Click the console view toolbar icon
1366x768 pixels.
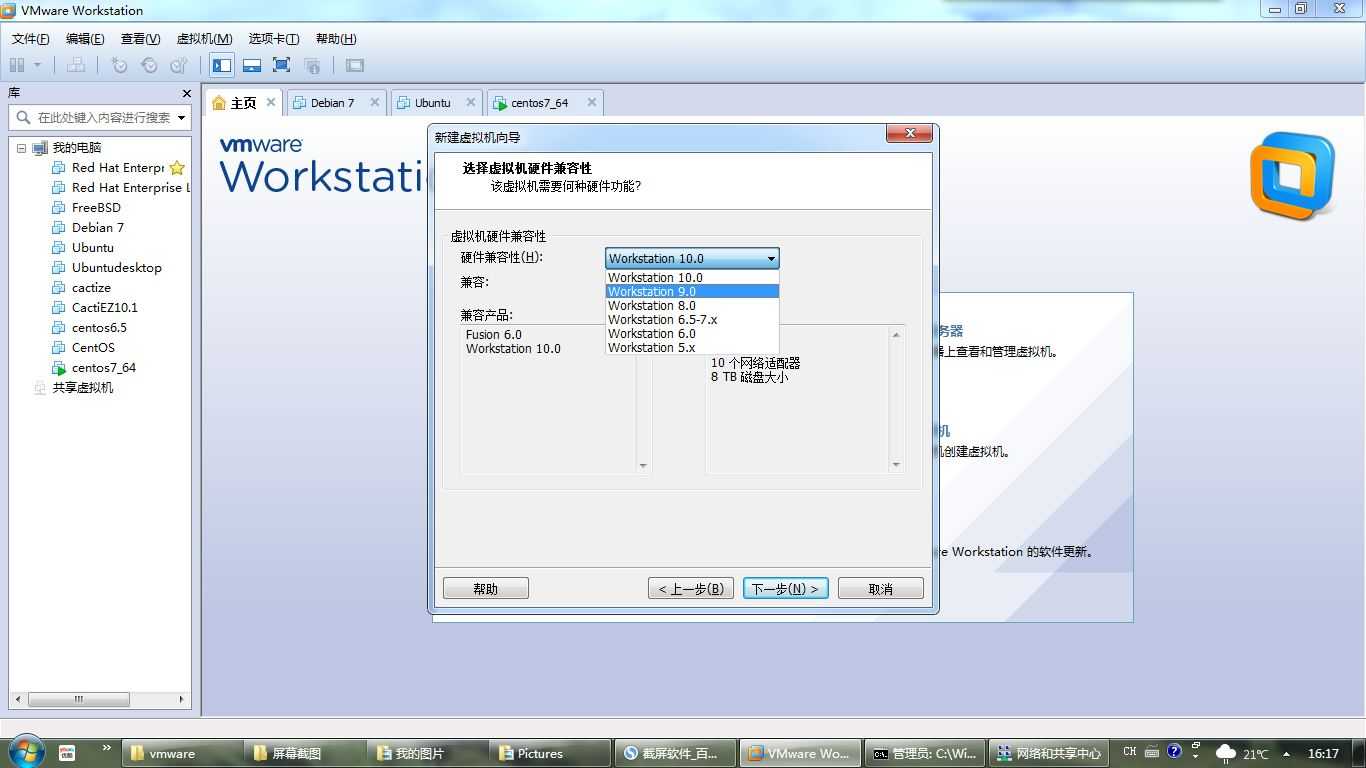355,65
